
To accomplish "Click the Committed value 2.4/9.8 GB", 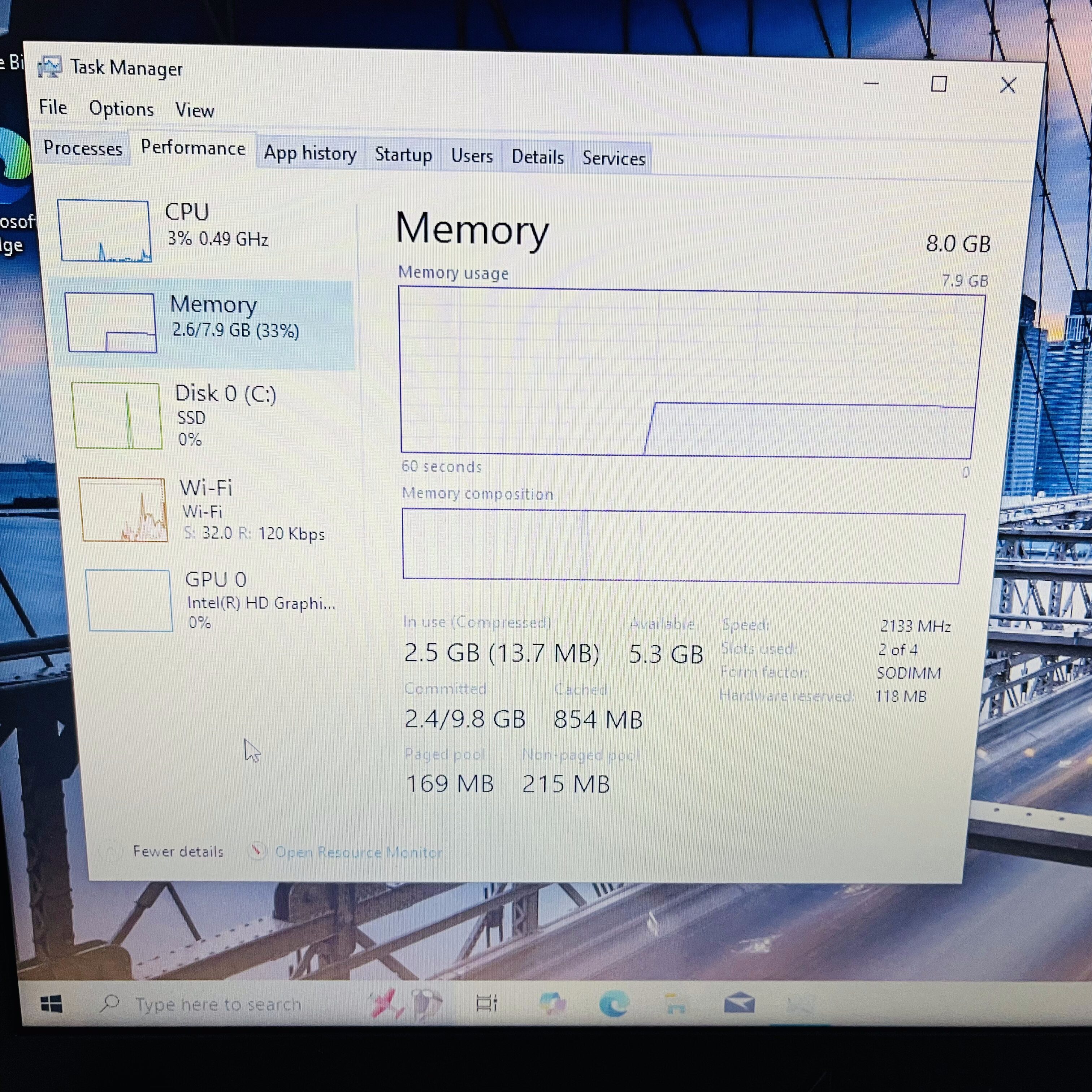I will (x=465, y=719).
